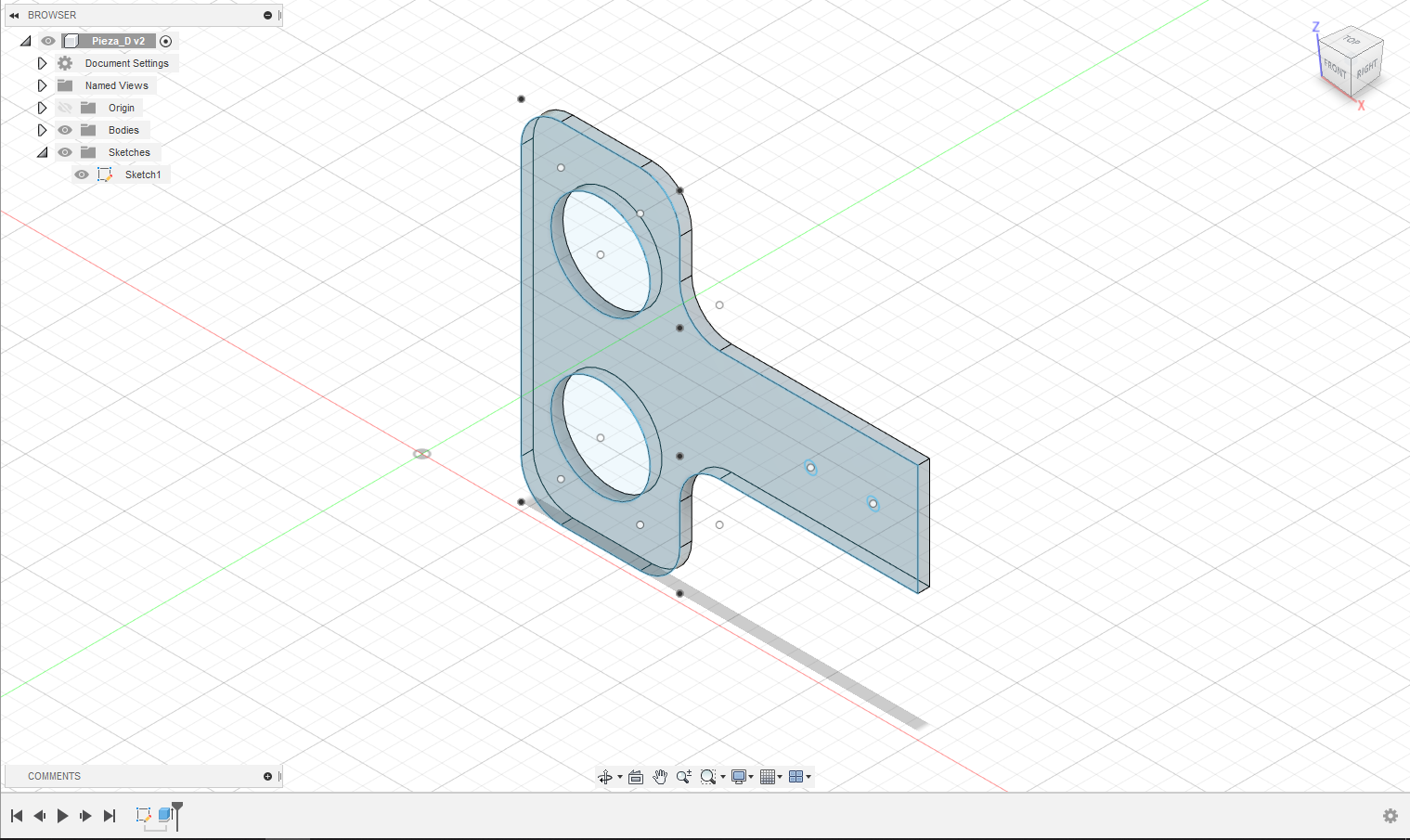Play the timeline history
1410x840 pixels.
pyautogui.click(x=63, y=816)
